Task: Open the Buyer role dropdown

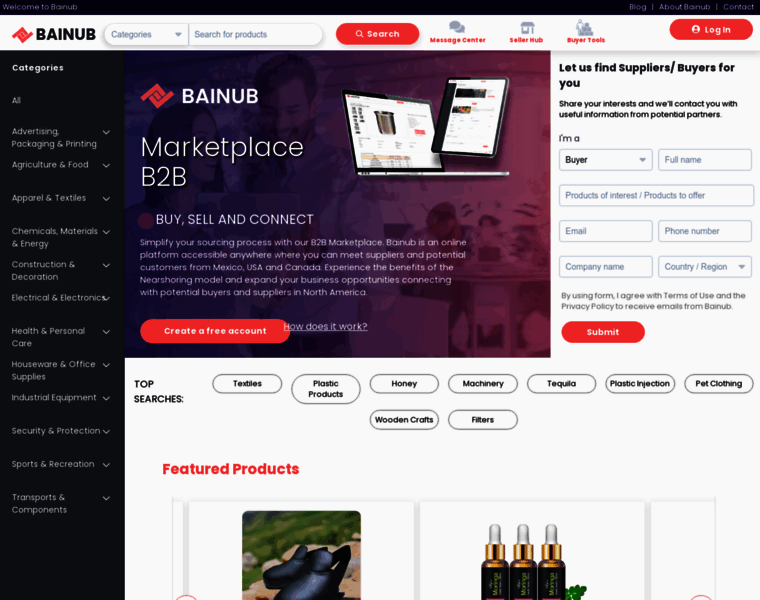Action: (x=605, y=160)
